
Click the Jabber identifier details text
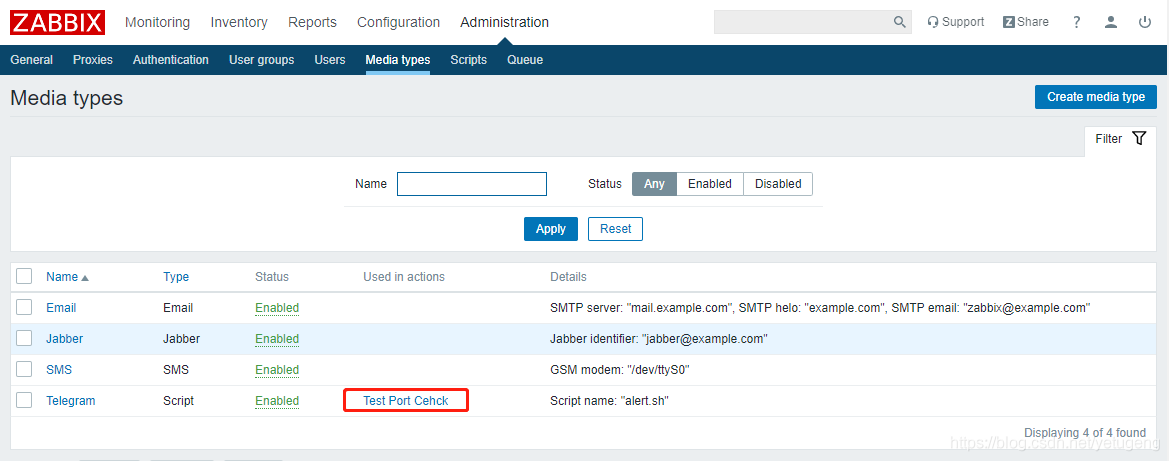pyautogui.click(x=659, y=339)
